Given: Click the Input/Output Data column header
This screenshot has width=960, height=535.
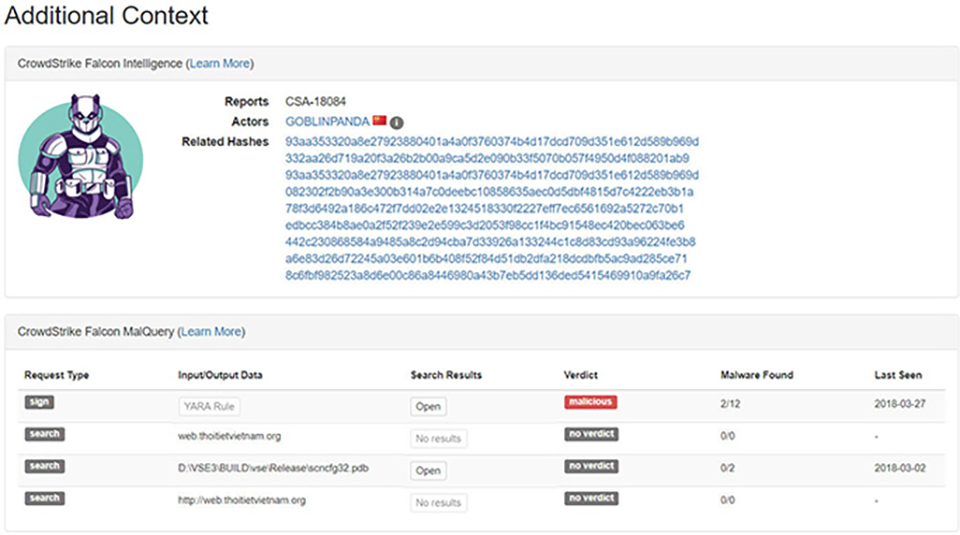Looking at the screenshot, I should (220, 375).
